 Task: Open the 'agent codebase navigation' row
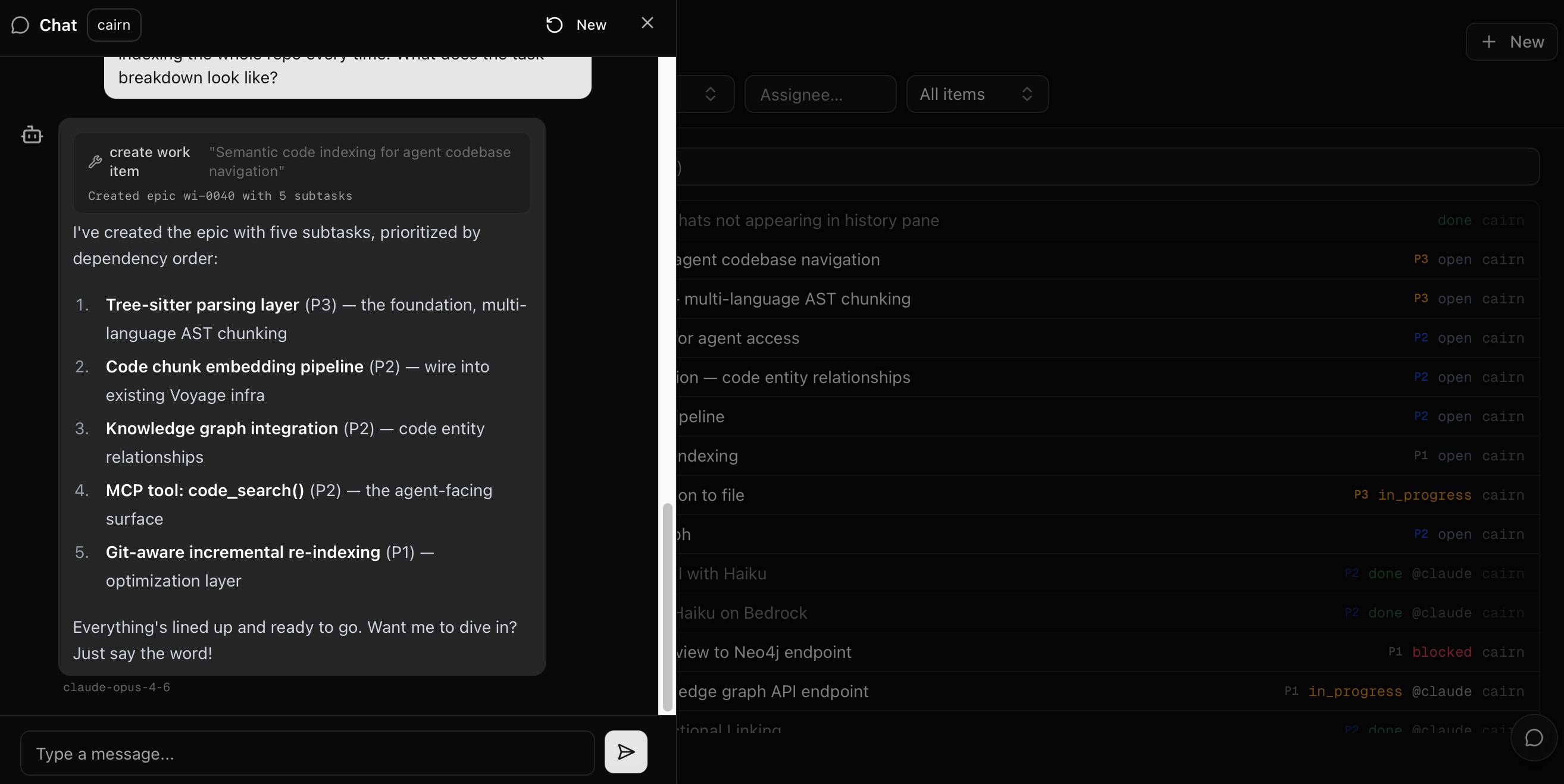1108,260
